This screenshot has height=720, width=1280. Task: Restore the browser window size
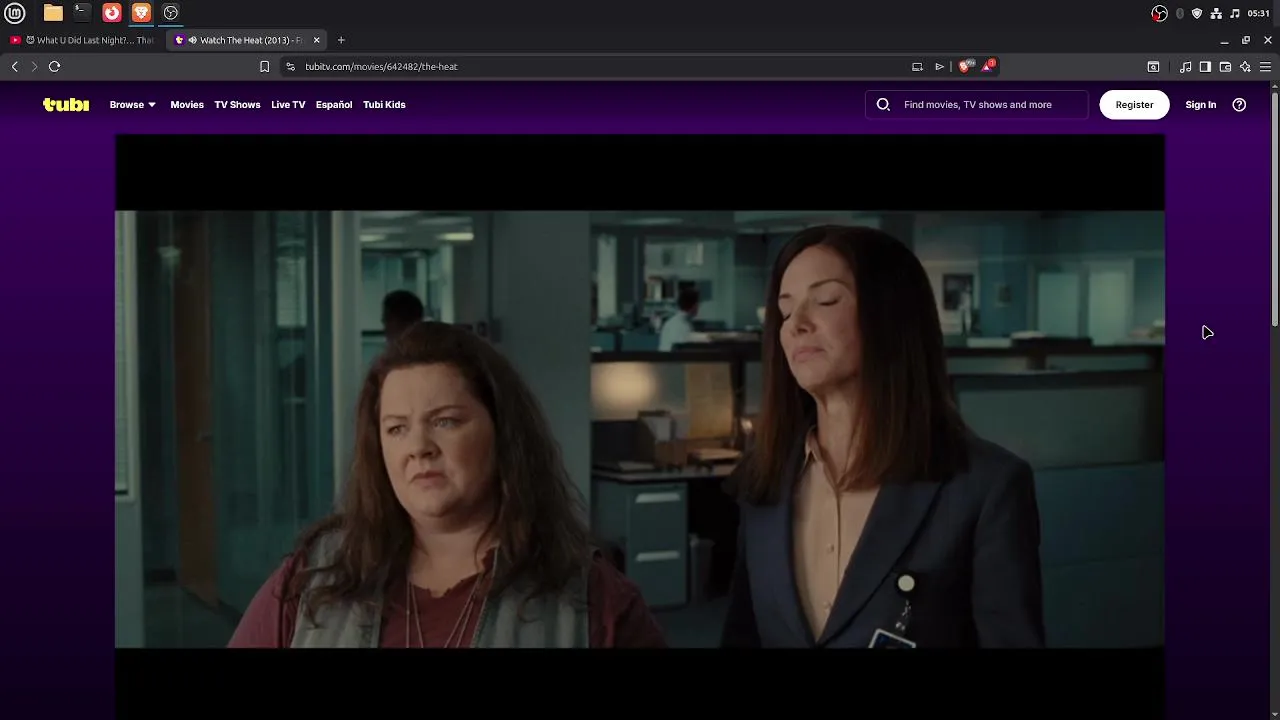click(x=1246, y=40)
